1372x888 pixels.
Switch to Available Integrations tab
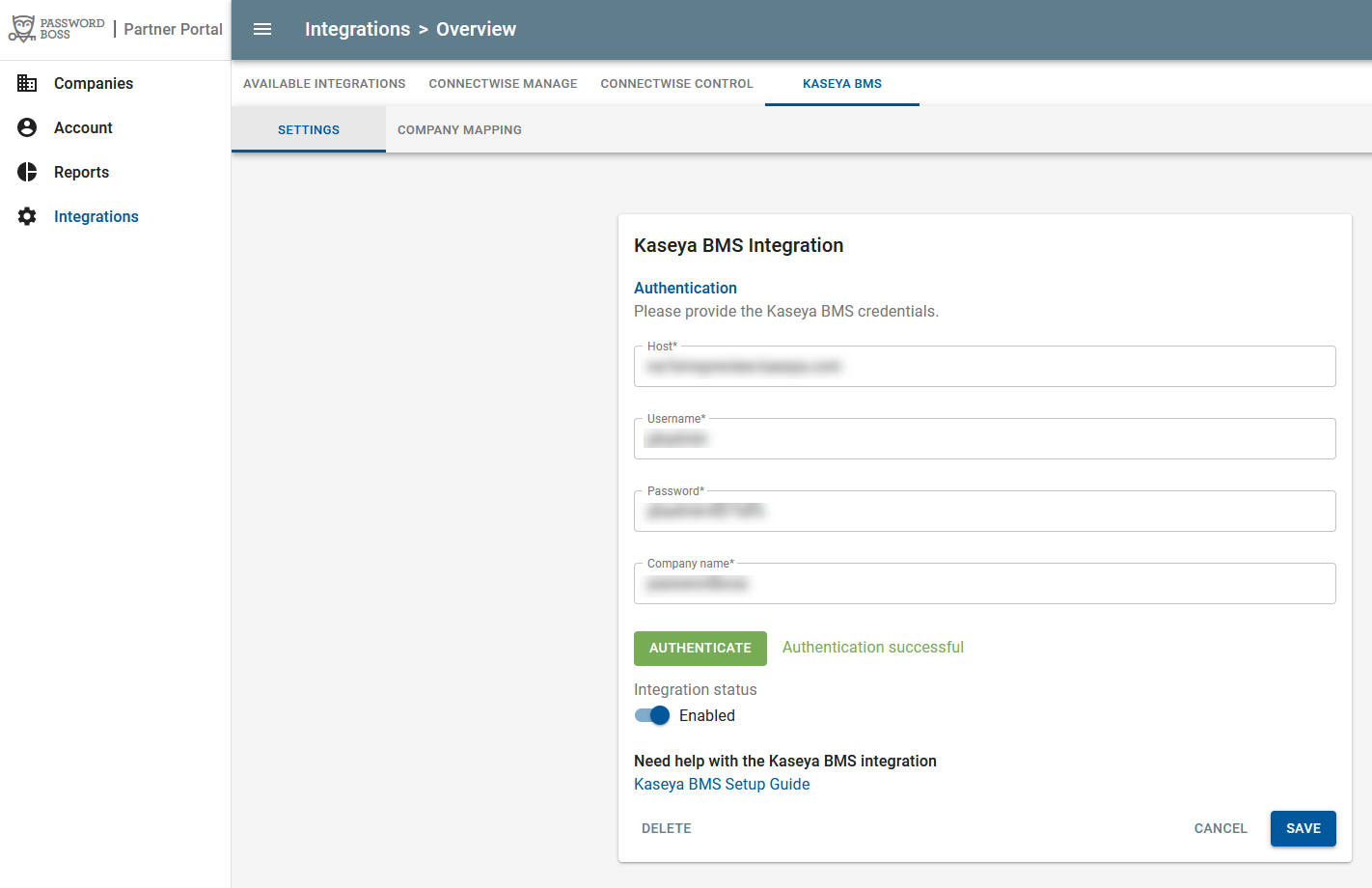point(324,84)
